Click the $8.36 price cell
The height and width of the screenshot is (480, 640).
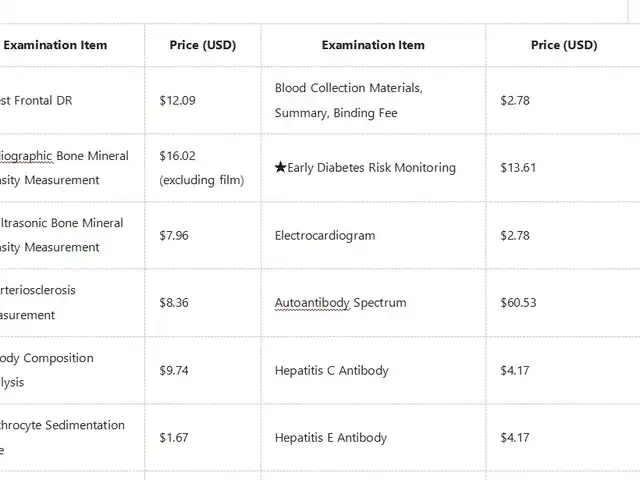174,303
